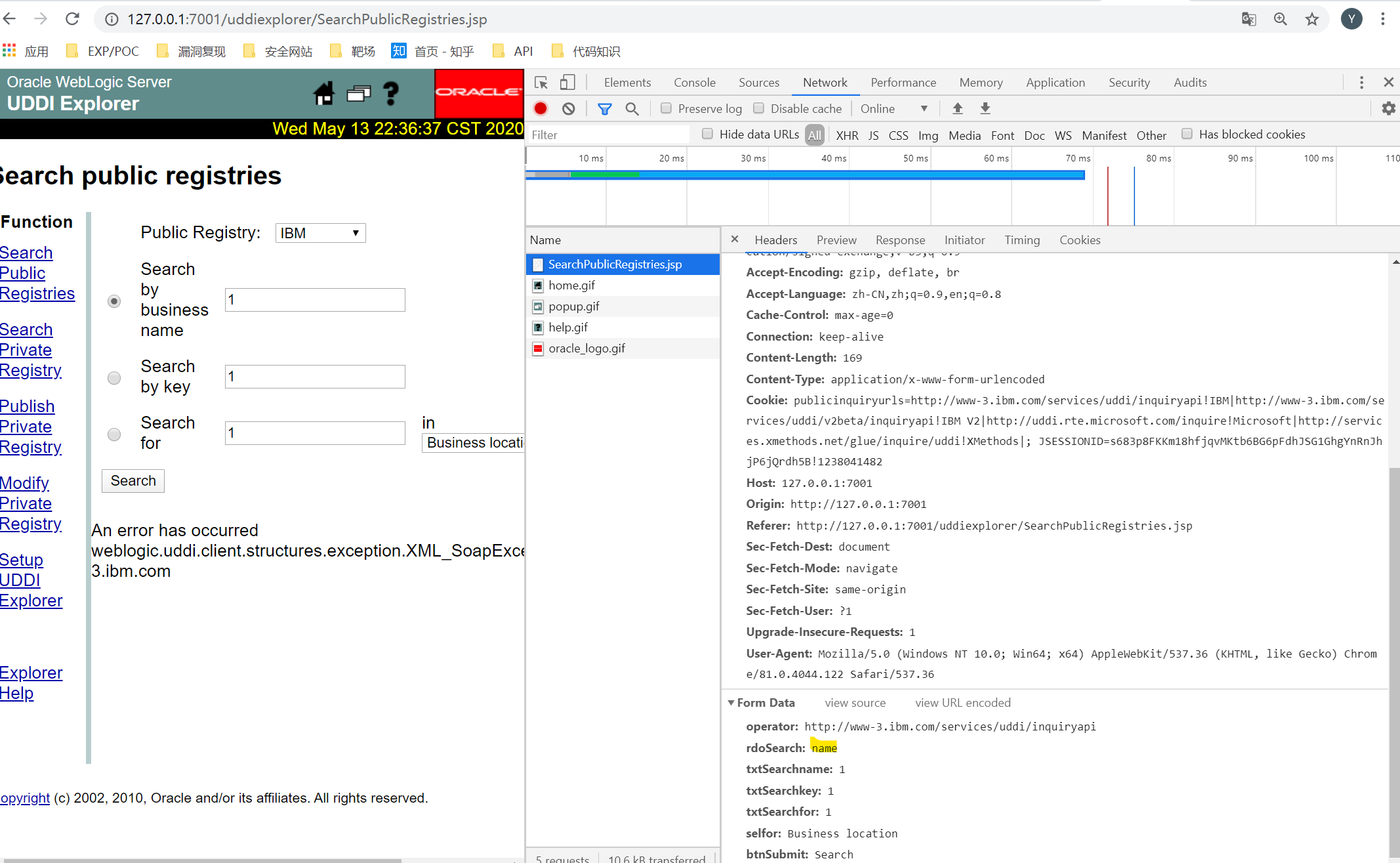The width and height of the screenshot is (1400, 863).
Task: Click the Oracle logo image
Action: coord(479,93)
